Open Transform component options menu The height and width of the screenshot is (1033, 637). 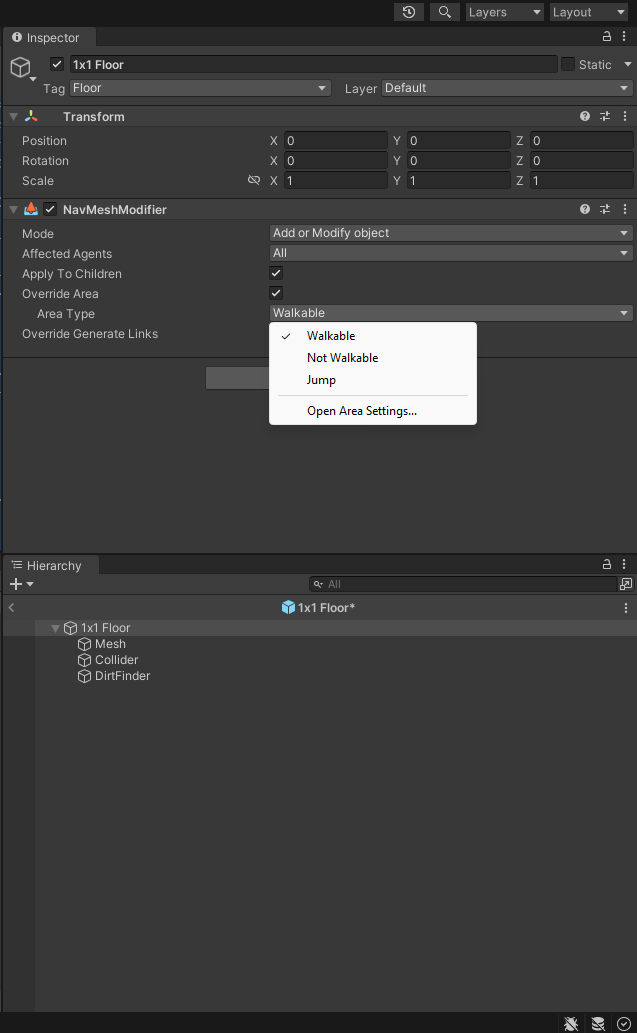(624, 117)
